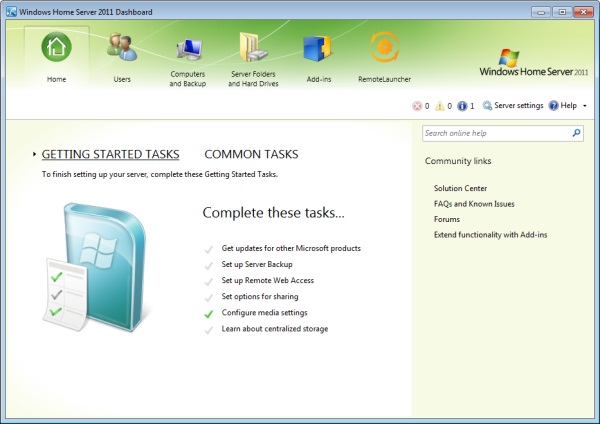Open Server settings text button
The image size is (600, 424).
518,106
